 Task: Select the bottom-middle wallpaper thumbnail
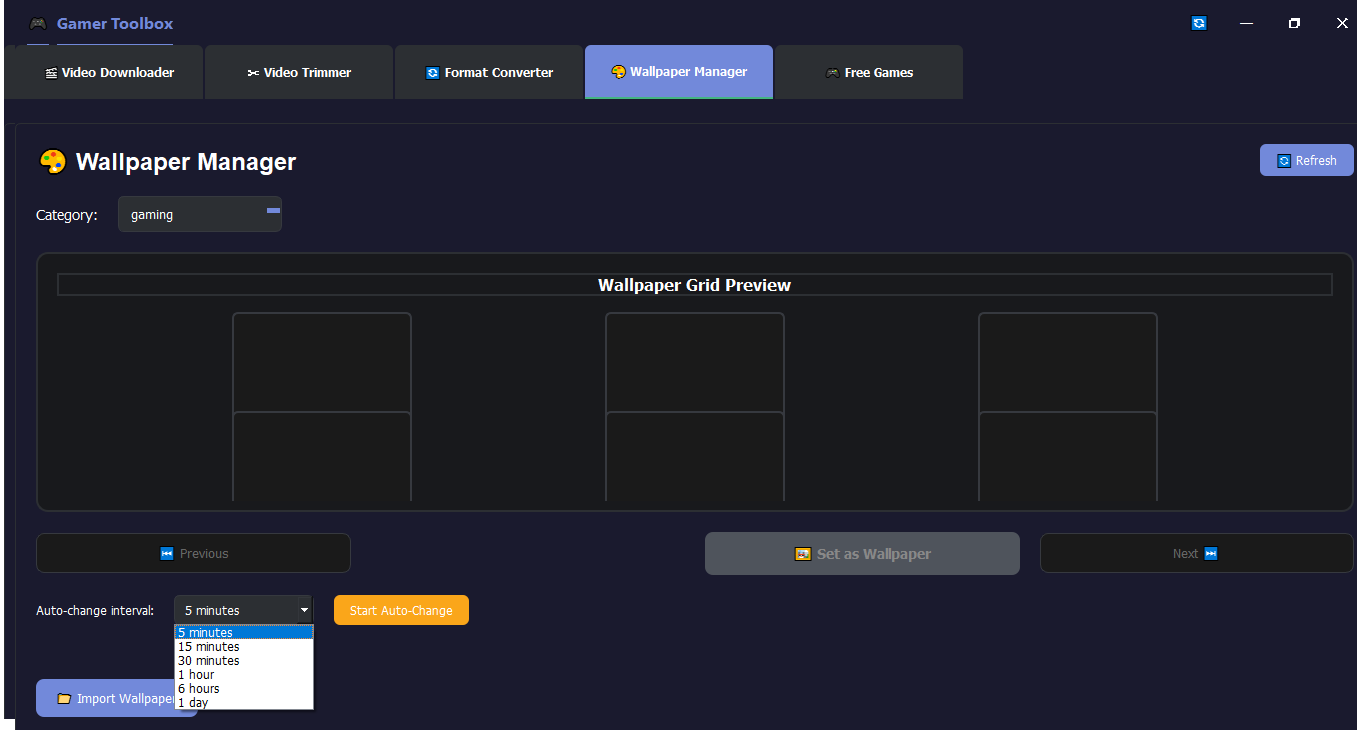[695, 456]
